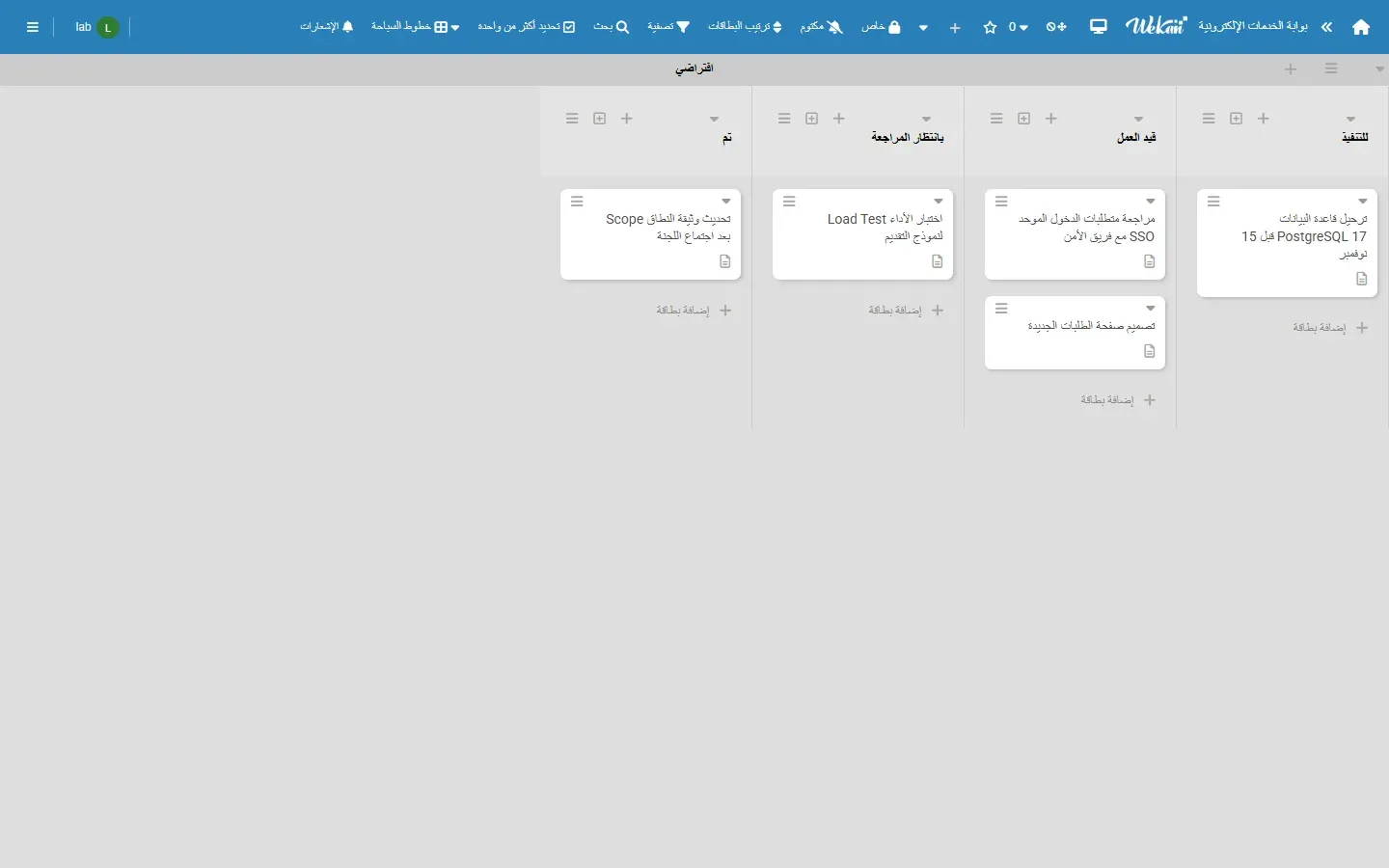Go to the home page icon
1389x868 pixels.
pos(1361,28)
